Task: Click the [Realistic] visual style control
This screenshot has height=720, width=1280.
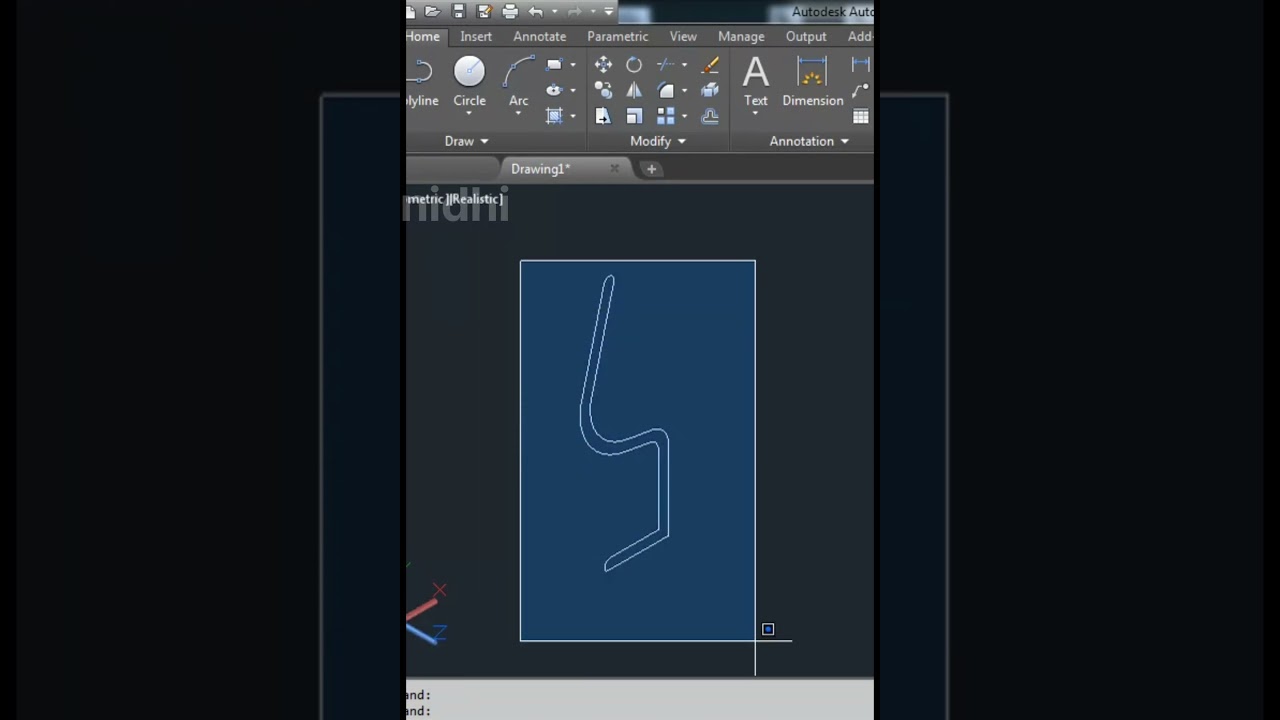Action: point(475,199)
